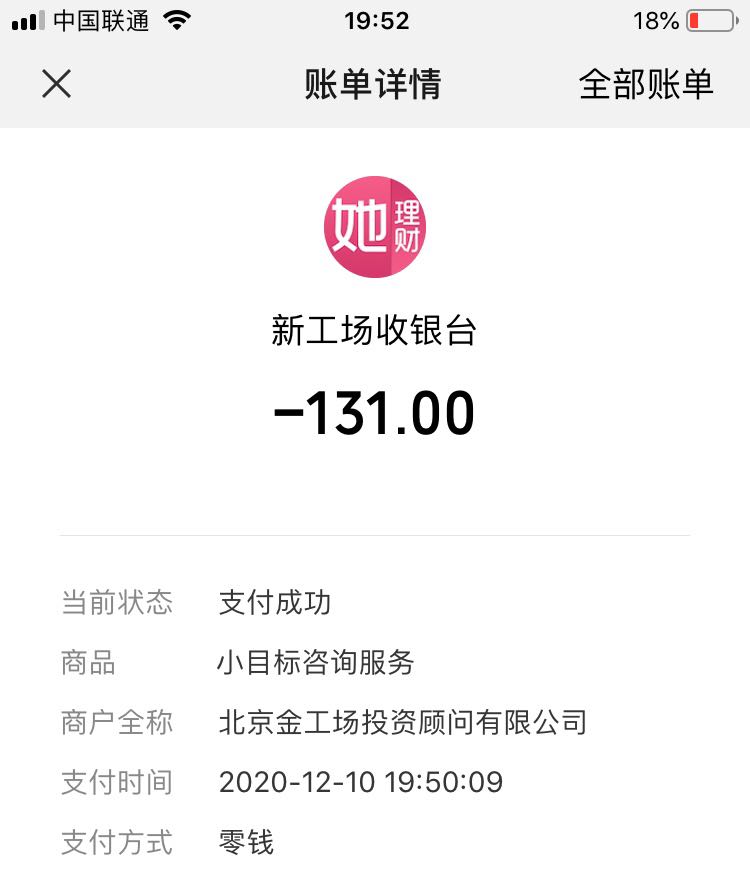Image resolution: width=750 pixels, height=876 pixels.
Task: Tap the 商户全称 label
Action: [x=117, y=722]
